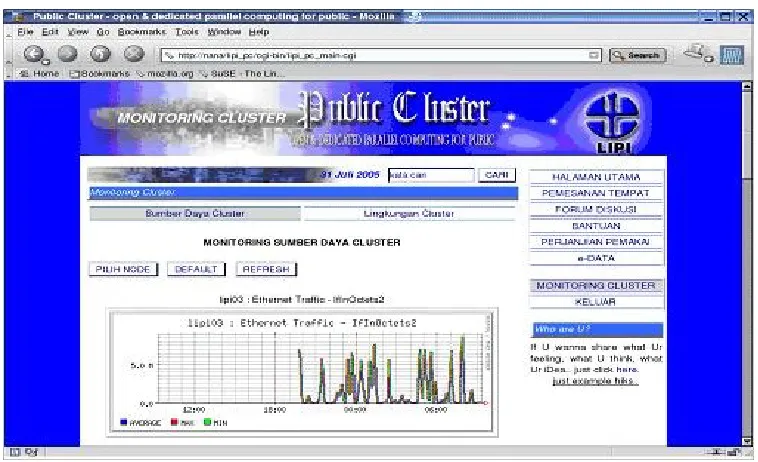Viewport: 758px width, 462px height.
Task: Open the Go menu
Action: coord(103,32)
